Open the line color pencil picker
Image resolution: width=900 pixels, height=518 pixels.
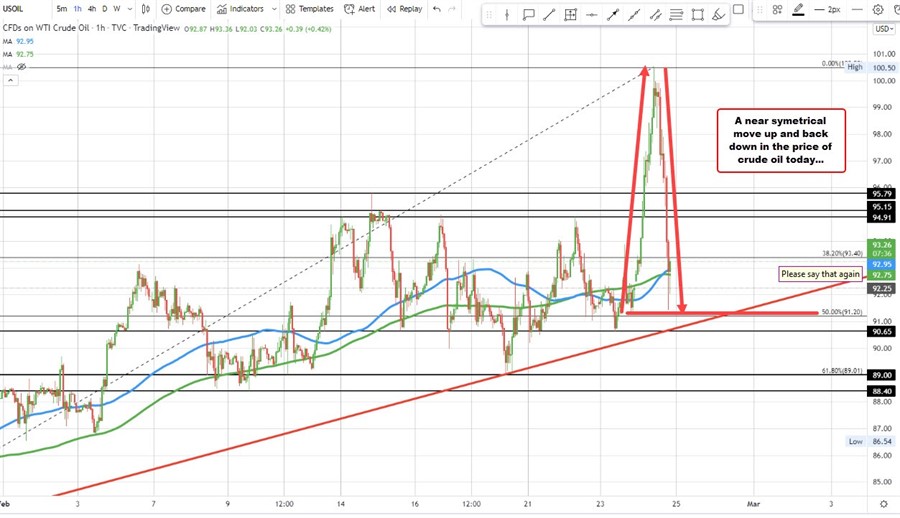798,10
